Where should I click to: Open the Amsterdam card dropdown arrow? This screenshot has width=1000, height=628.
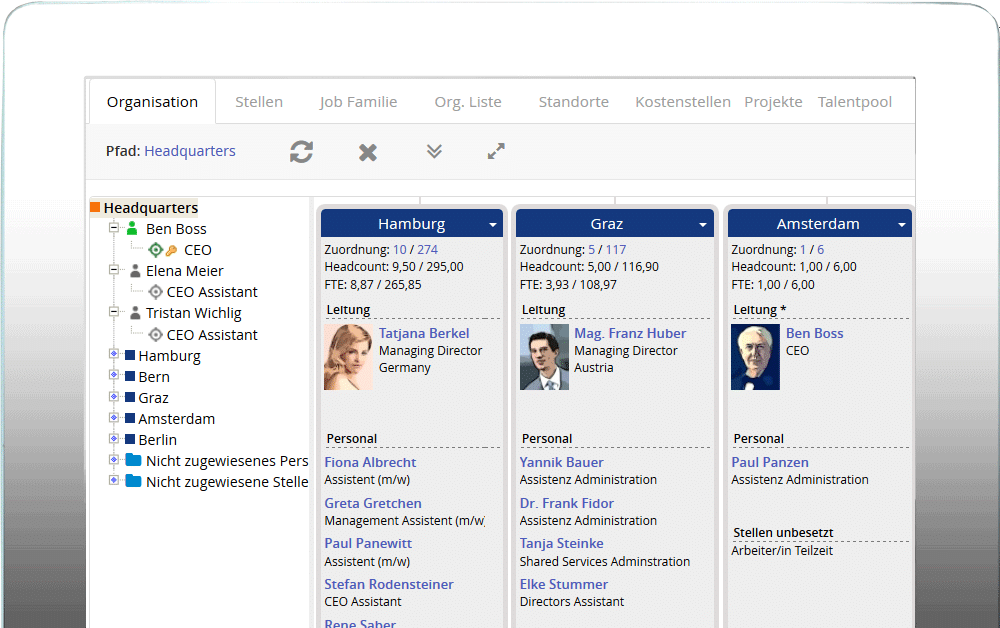coord(902,224)
